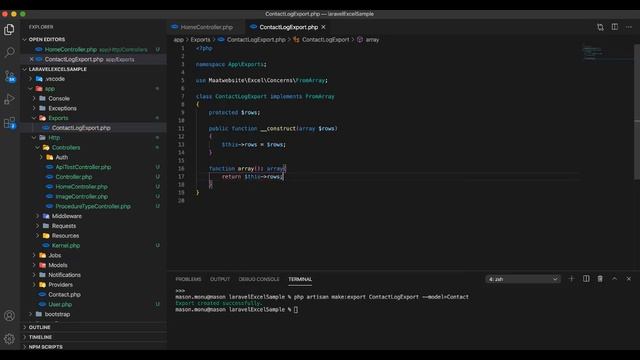
Task: Expand the Timeline section
Action: [x=93, y=337]
